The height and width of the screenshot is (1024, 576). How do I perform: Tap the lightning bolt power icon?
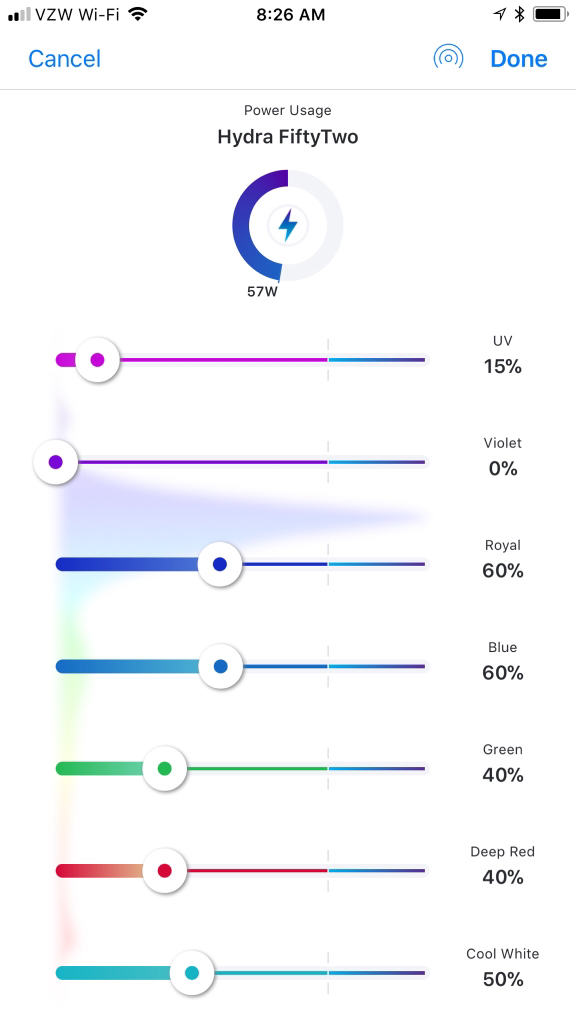(288, 225)
